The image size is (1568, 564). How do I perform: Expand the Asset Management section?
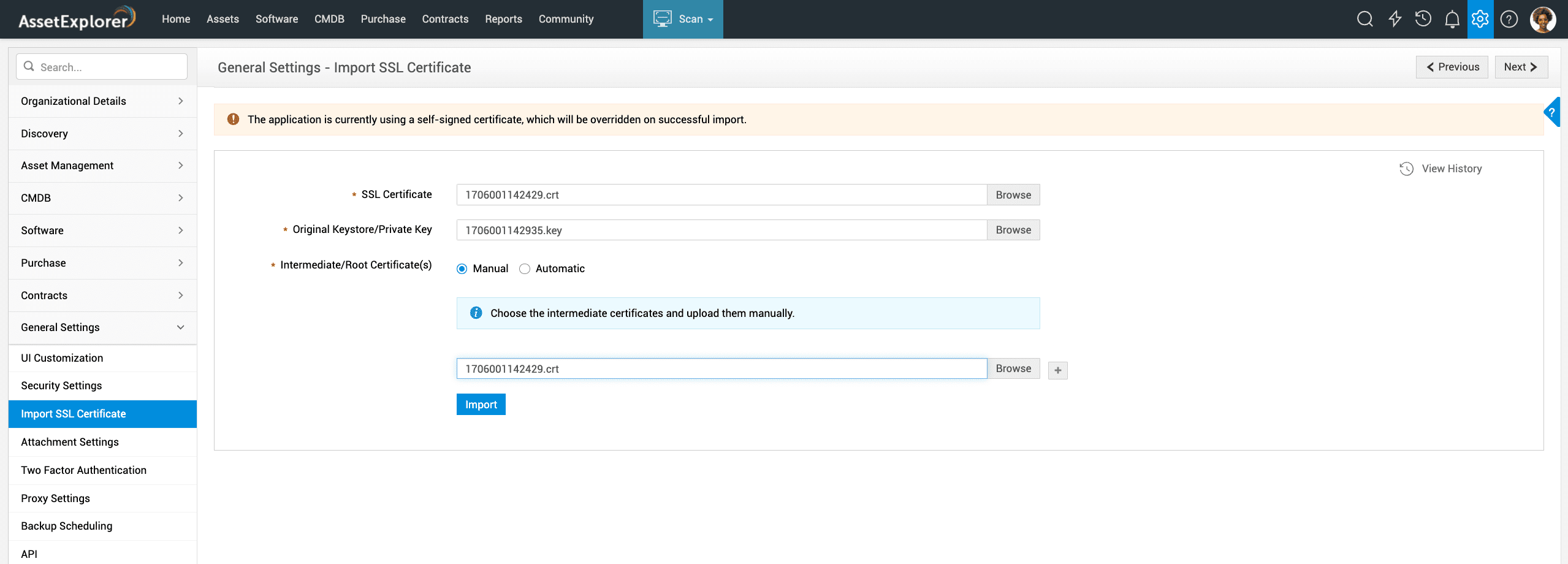[102, 166]
